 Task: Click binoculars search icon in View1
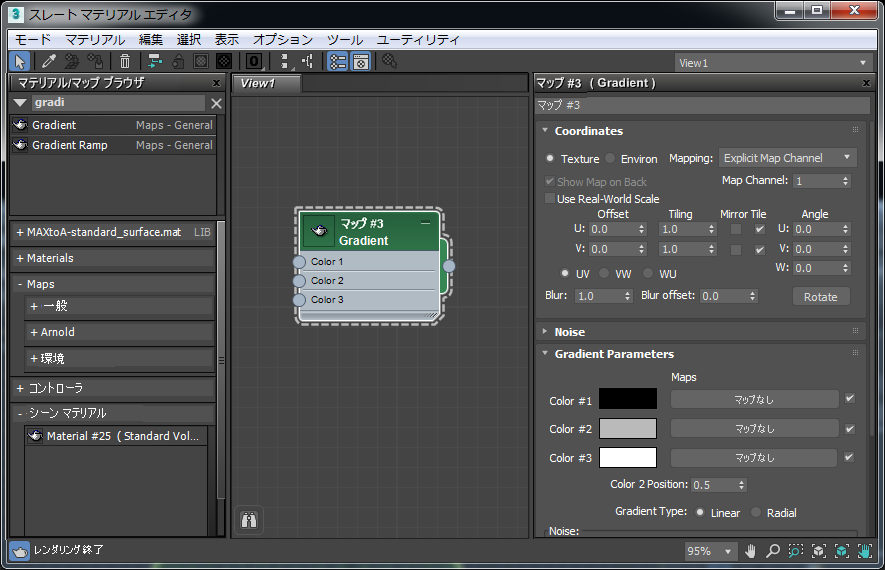pos(249,520)
